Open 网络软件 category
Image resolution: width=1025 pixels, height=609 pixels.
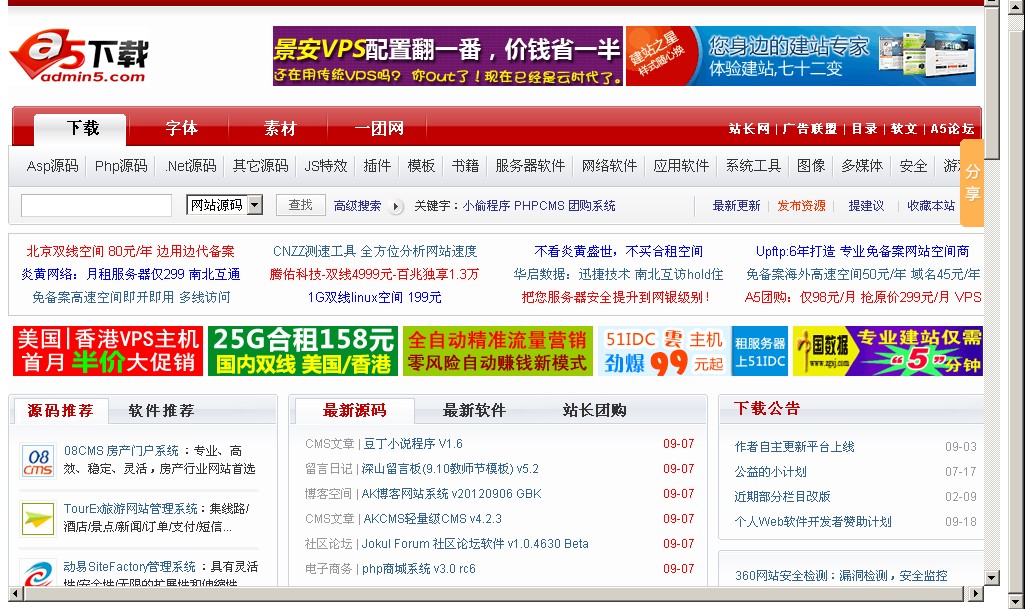point(609,166)
